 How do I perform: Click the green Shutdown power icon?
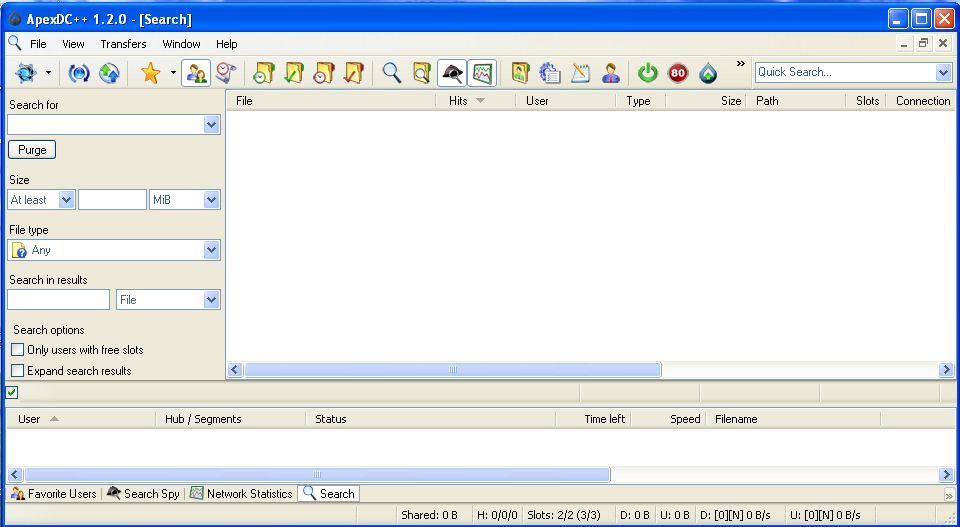click(x=648, y=73)
